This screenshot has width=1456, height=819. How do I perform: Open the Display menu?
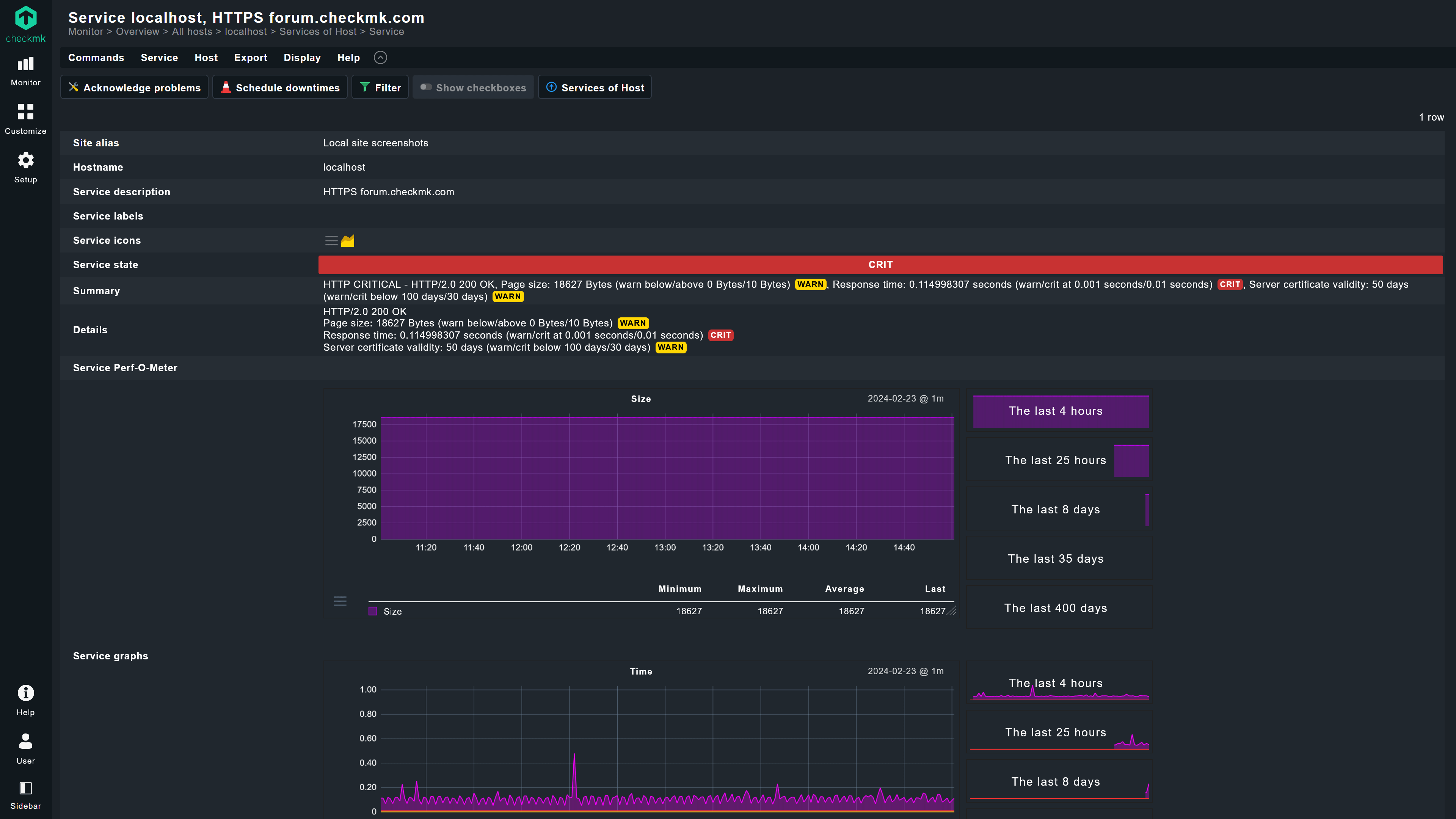tap(302, 58)
